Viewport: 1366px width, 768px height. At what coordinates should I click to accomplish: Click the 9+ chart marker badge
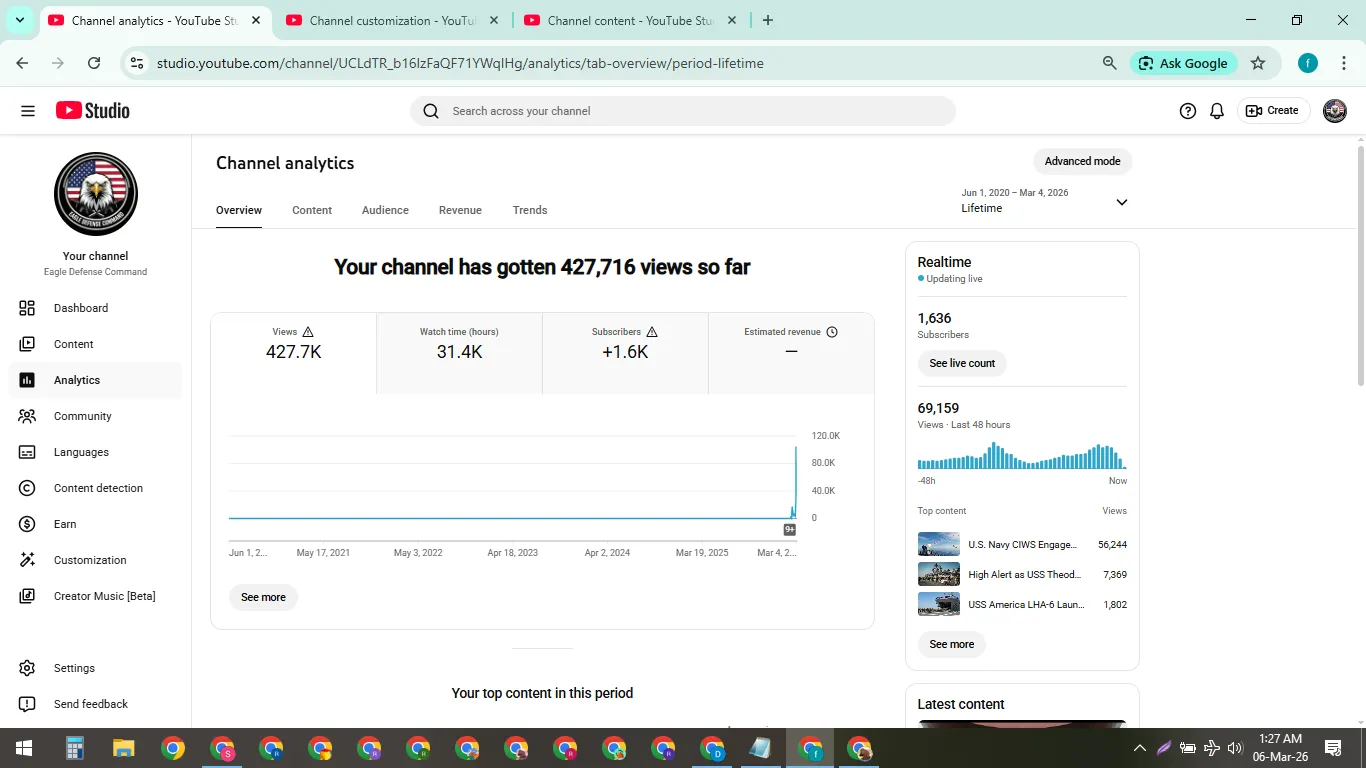coord(790,530)
